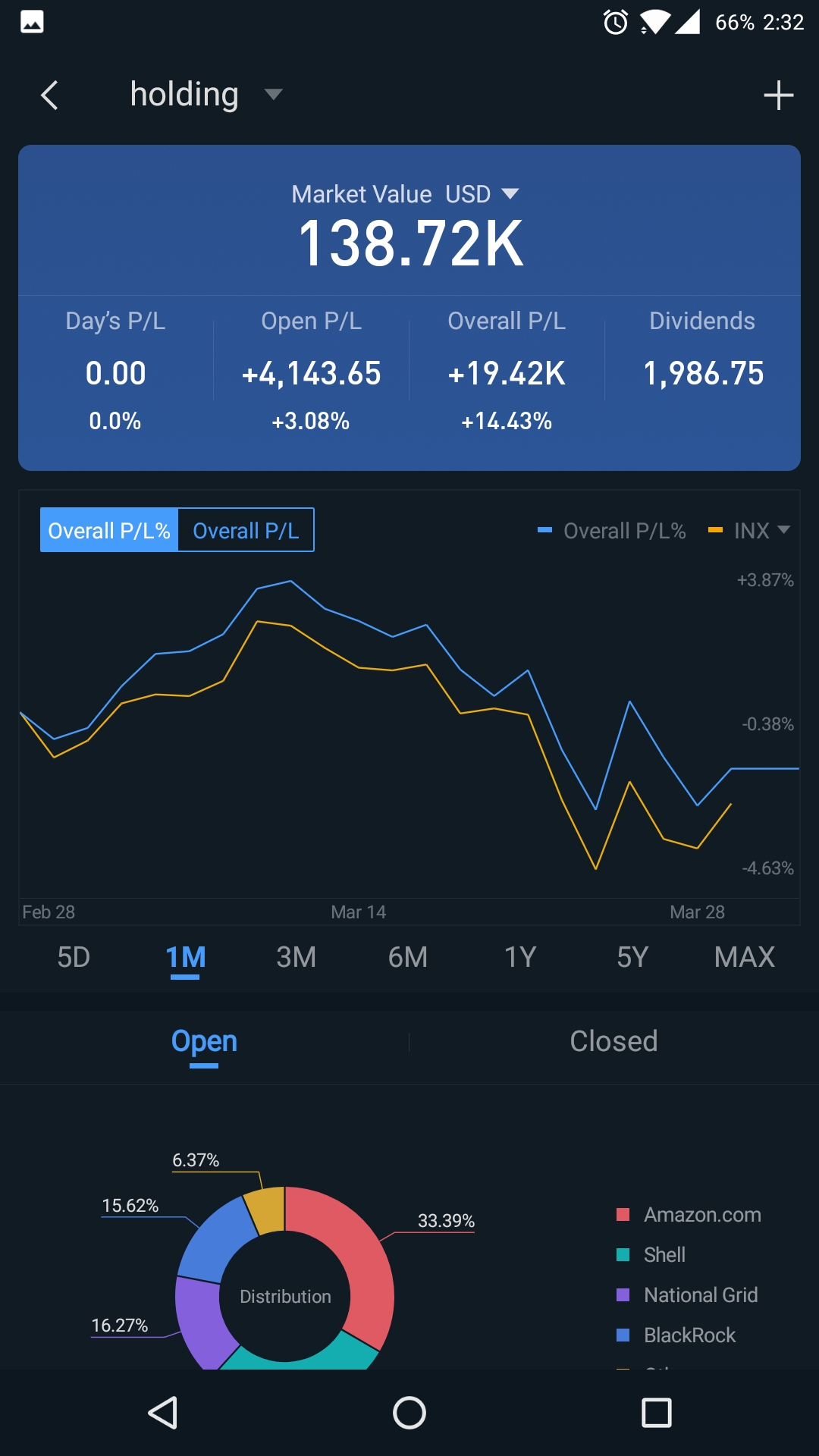Tap the alarm clock status icon
Viewport: 819px width, 1456px height.
point(615,22)
